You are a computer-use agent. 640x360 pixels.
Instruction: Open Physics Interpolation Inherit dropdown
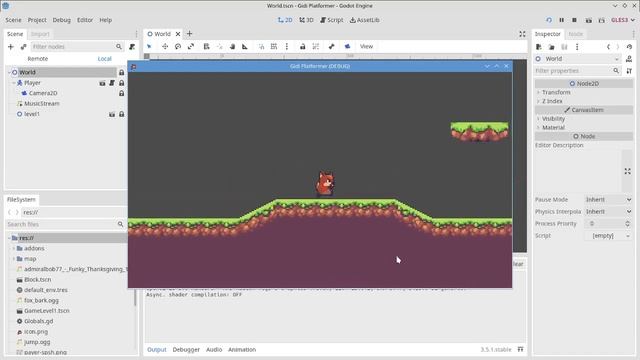pos(608,211)
